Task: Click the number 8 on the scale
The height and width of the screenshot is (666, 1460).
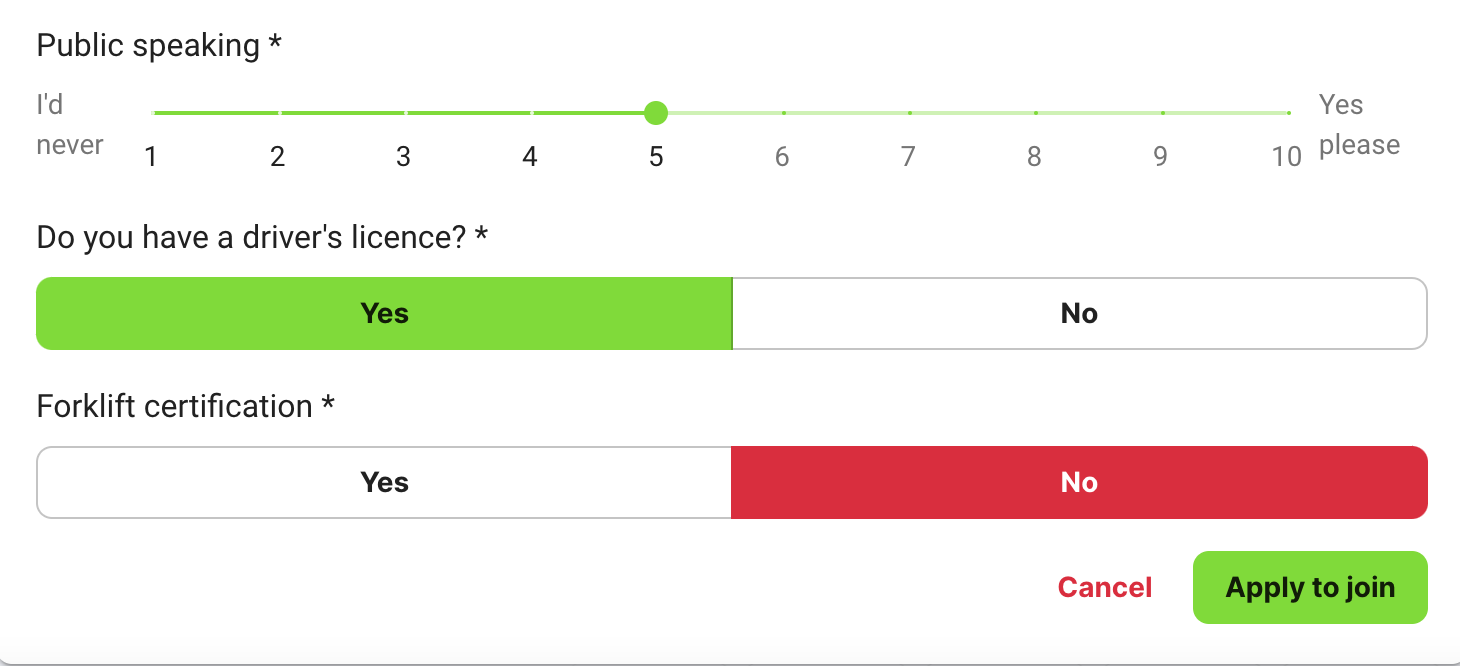Action: point(1034,156)
